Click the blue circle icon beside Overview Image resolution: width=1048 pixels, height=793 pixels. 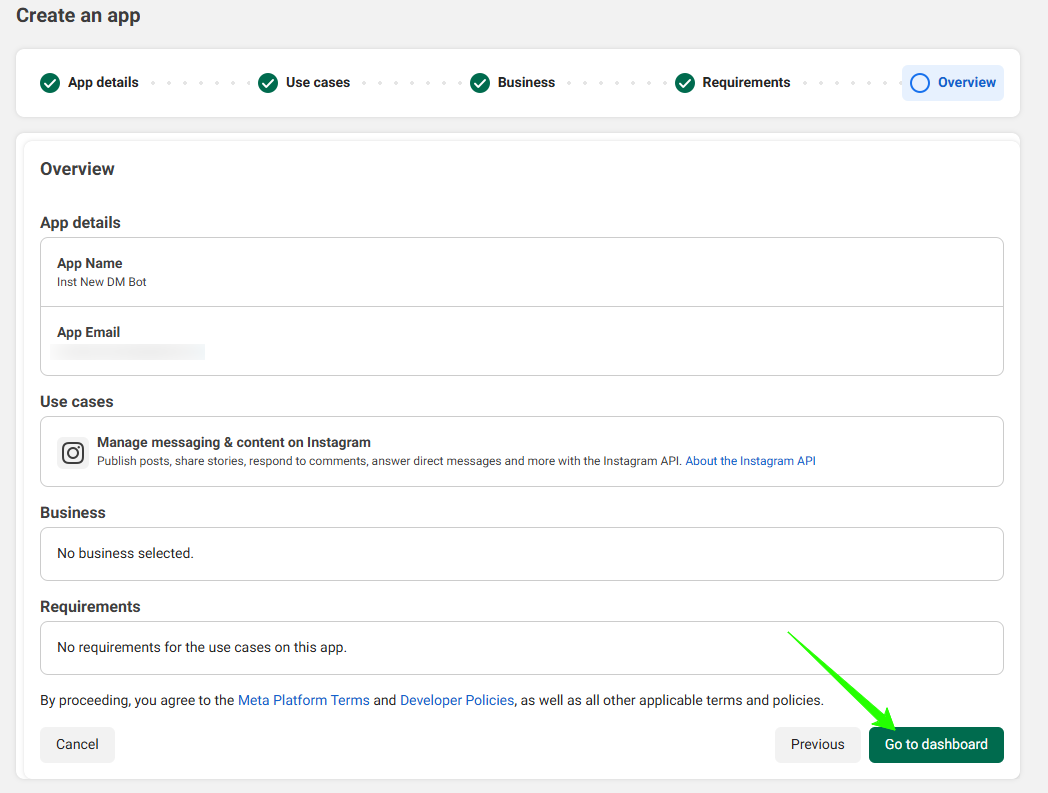pyautogui.click(x=920, y=83)
